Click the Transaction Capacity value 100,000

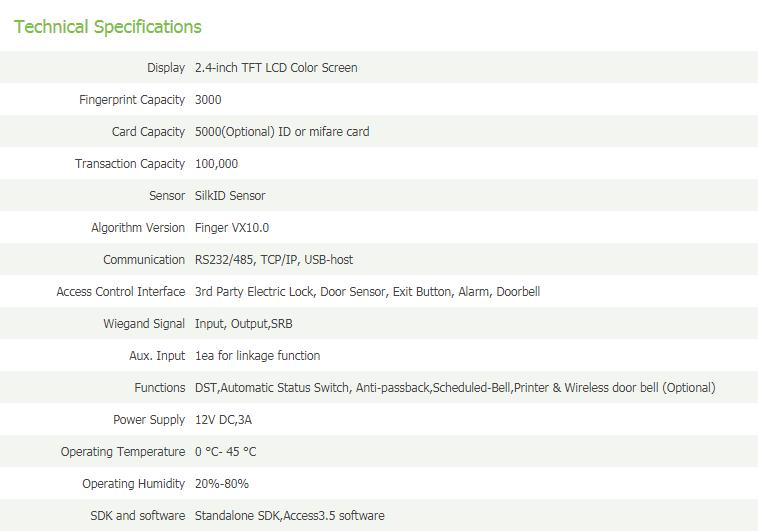(x=216, y=164)
